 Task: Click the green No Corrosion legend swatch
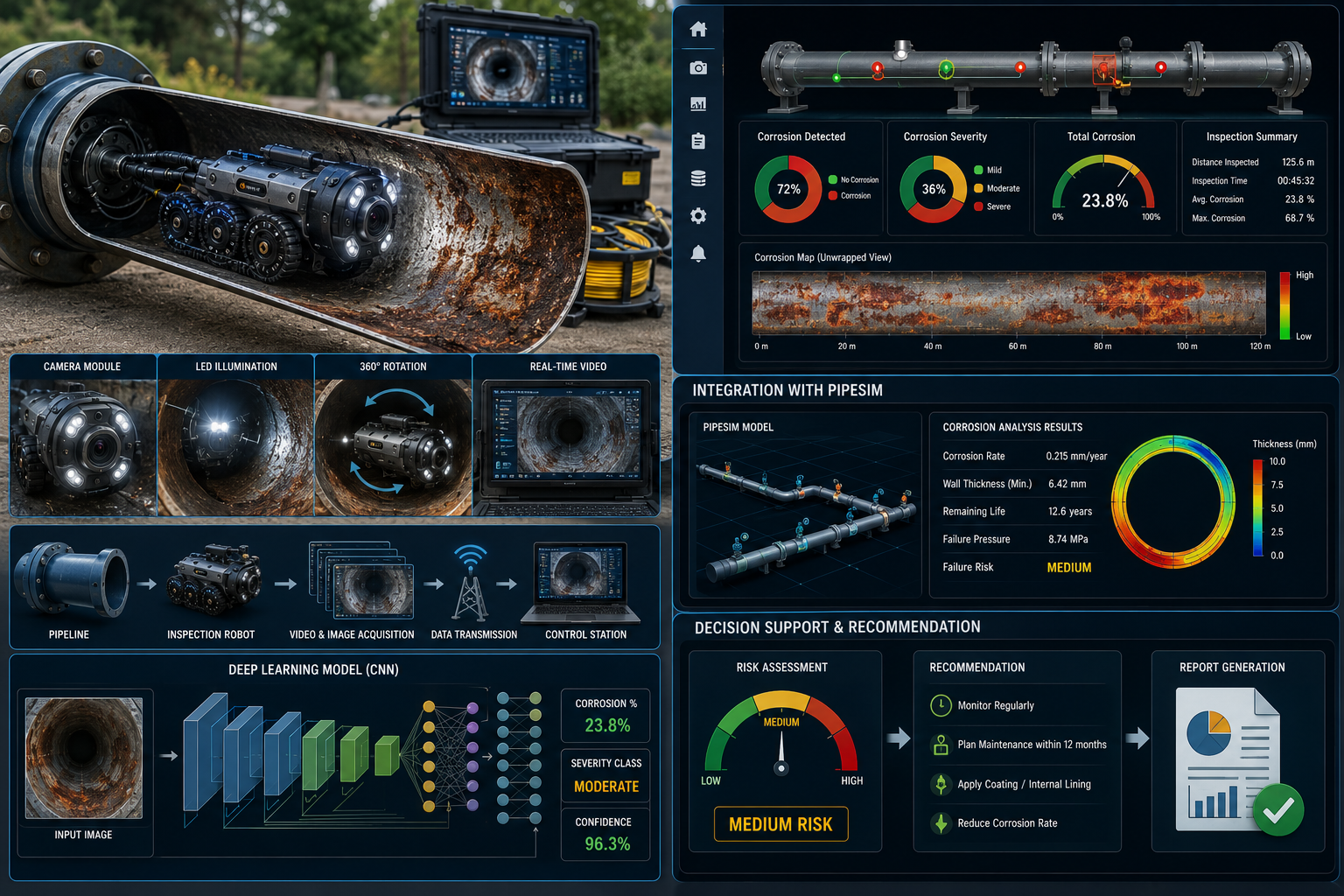pyautogui.click(x=833, y=179)
